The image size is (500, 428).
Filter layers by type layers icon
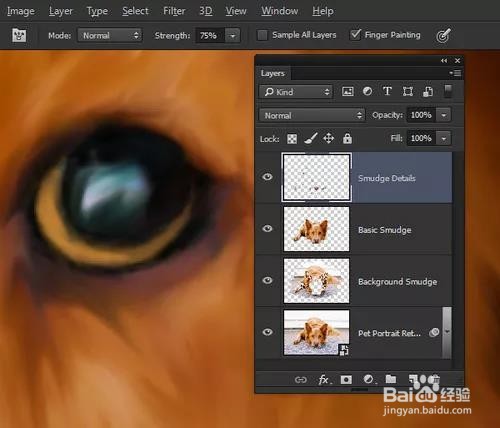(387, 91)
